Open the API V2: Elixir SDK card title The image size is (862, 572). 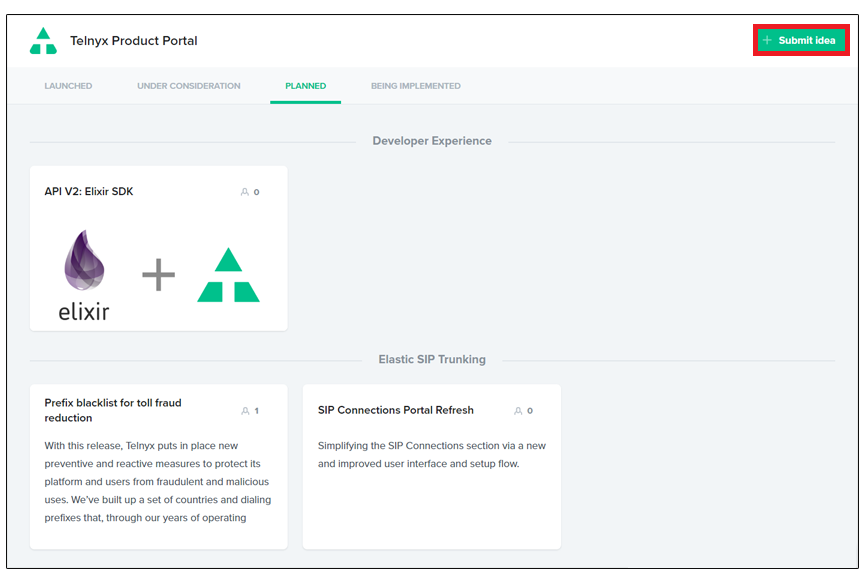click(89, 191)
